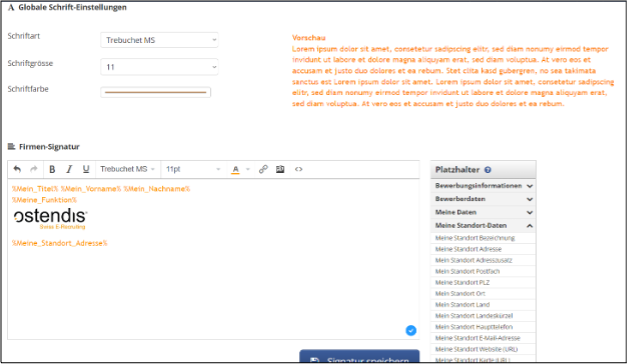The height and width of the screenshot is (364, 628).
Task: Open the Schriftart dropdown Trebuchet MS
Action: click(x=159, y=40)
